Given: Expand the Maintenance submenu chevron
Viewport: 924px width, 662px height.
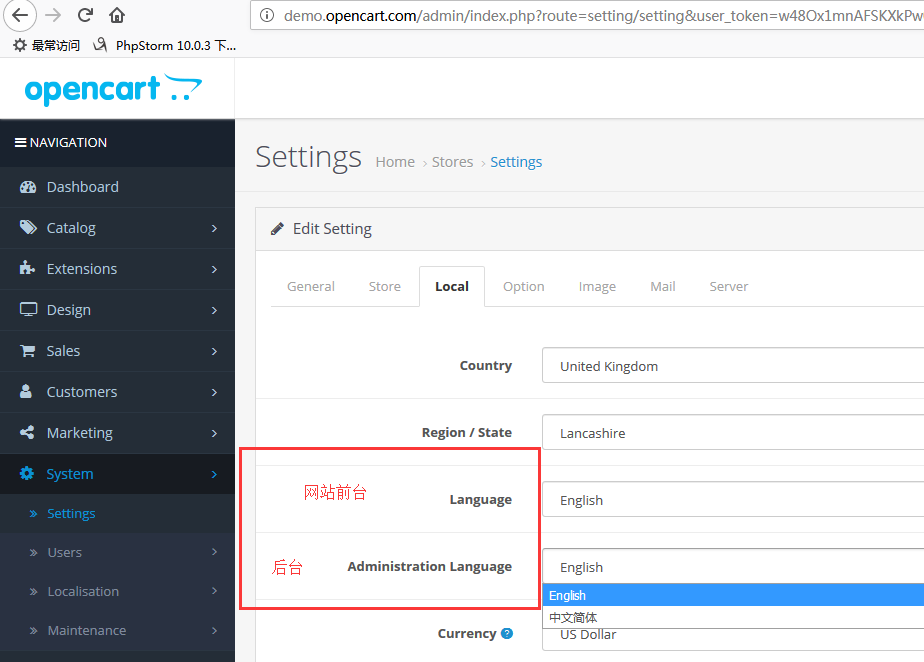Looking at the screenshot, I should click(x=214, y=630).
